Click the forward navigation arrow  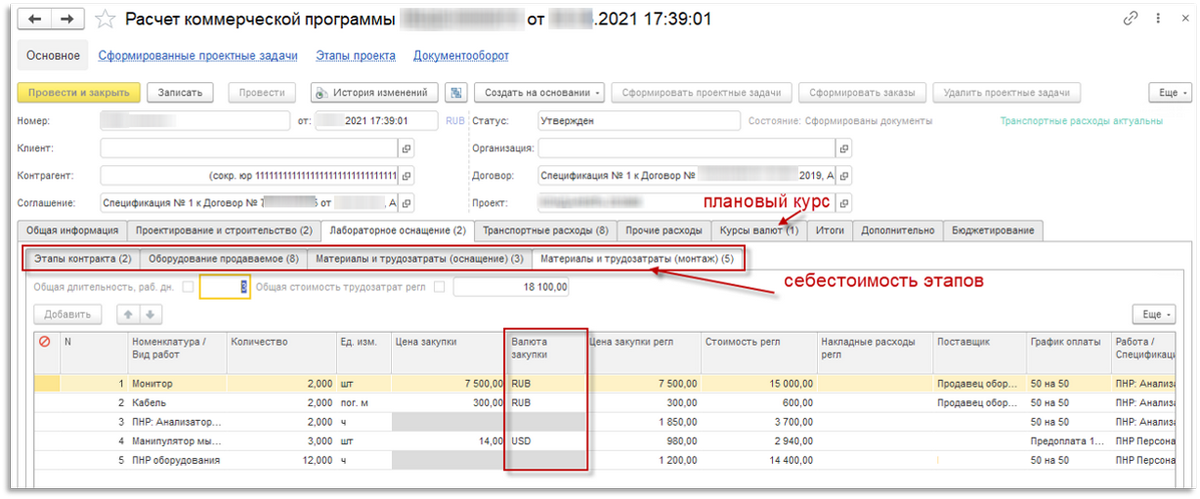point(68,19)
